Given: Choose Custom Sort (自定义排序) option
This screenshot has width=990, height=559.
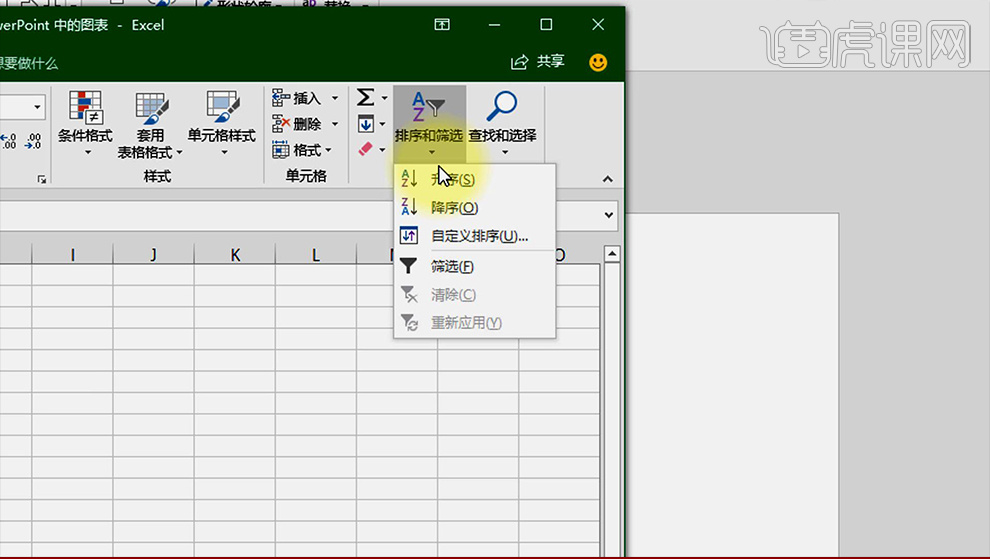Looking at the screenshot, I should point(478,237).
